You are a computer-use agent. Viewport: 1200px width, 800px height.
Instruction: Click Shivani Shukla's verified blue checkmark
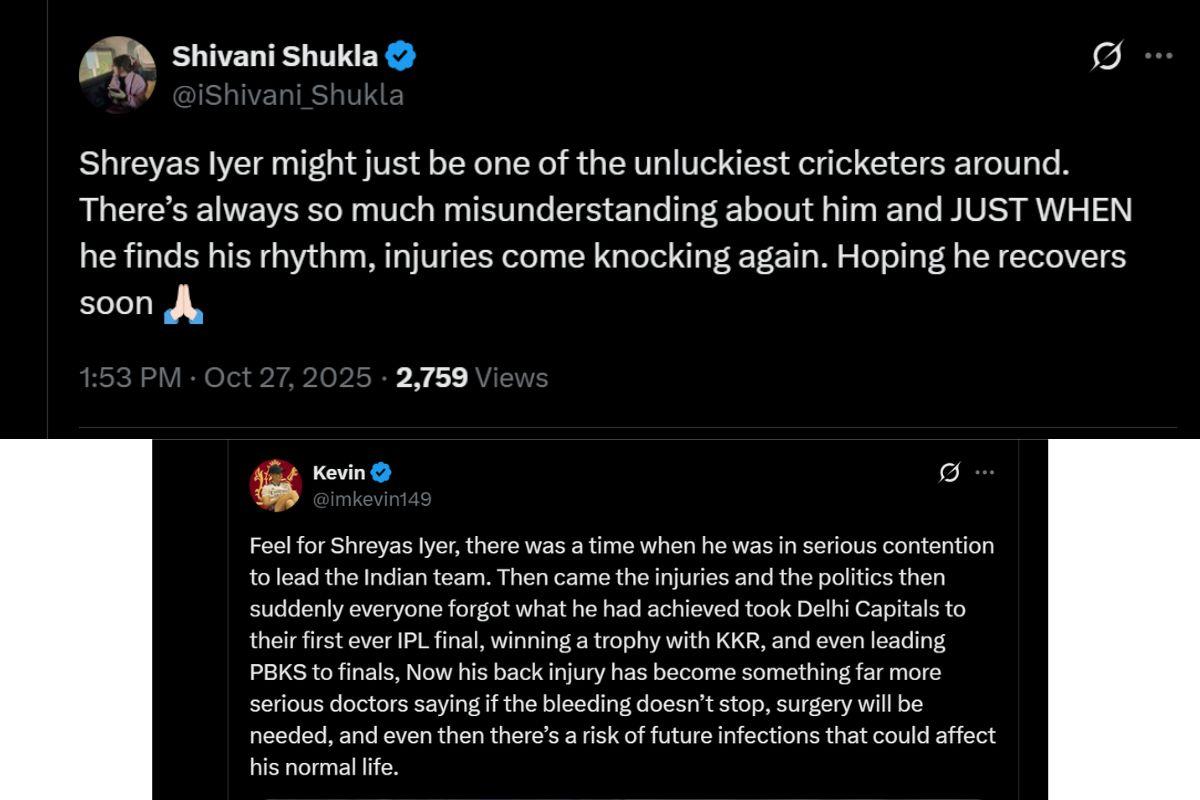coord(401,56)
